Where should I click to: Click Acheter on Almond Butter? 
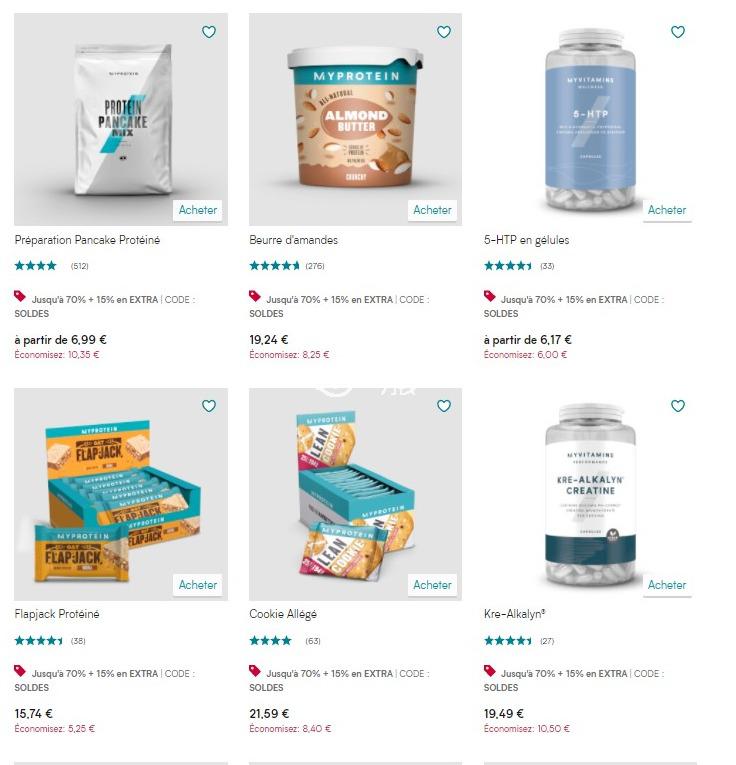coord(432,210)
